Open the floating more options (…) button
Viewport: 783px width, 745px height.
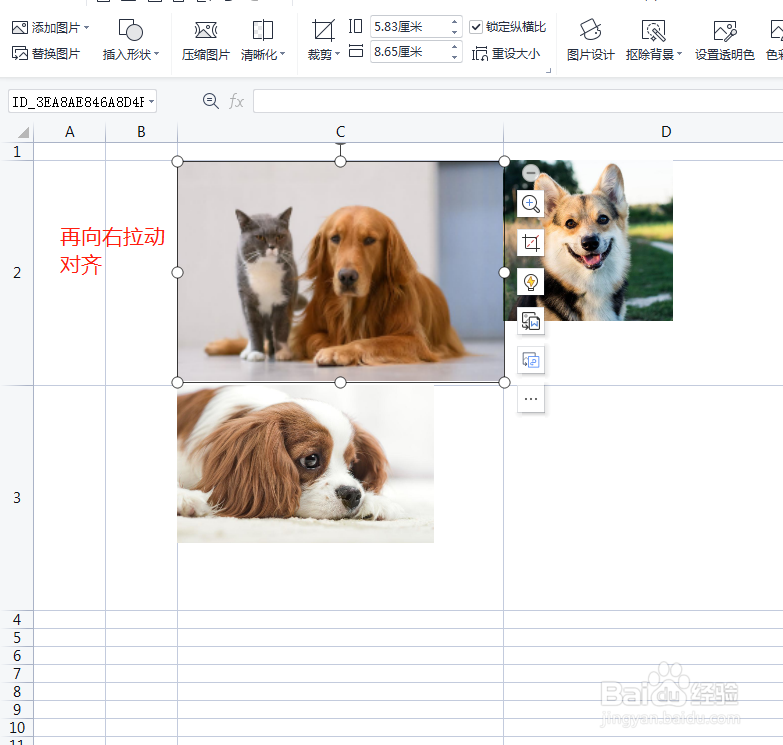(530, 399)
